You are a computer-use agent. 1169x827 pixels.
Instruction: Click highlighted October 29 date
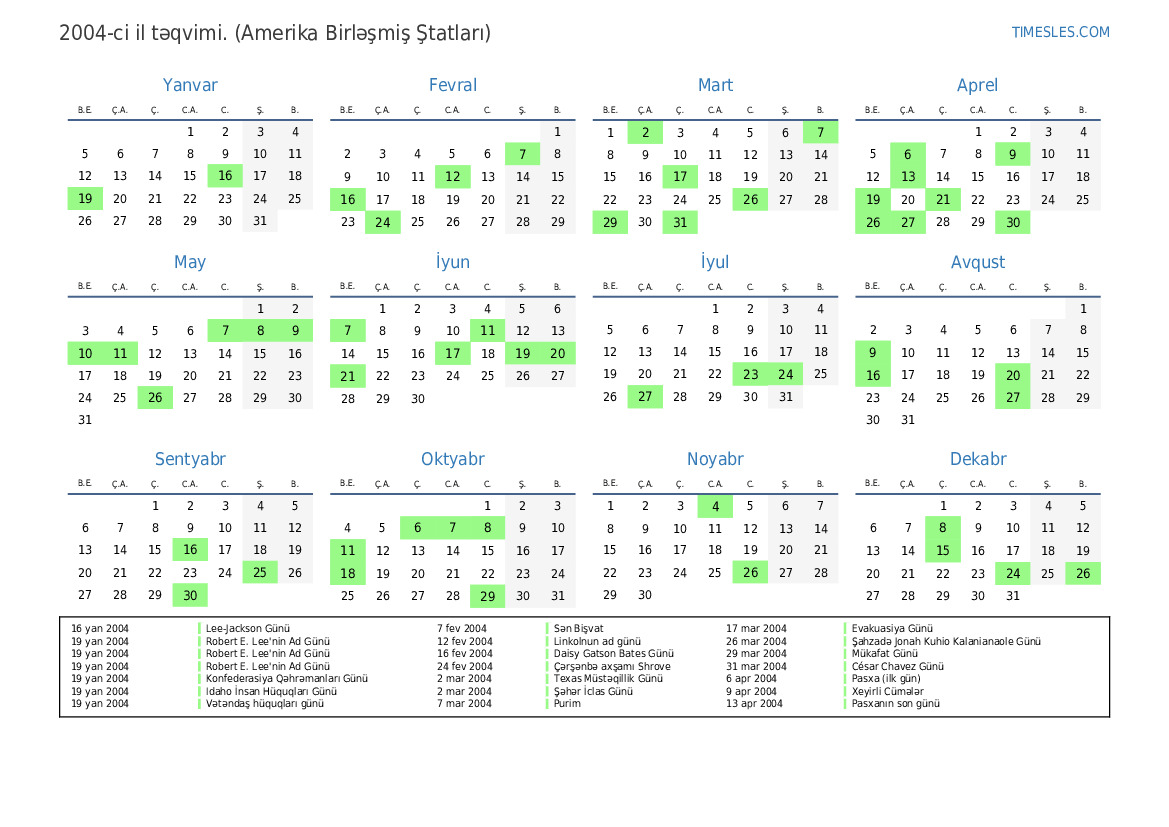click(487, 595)
